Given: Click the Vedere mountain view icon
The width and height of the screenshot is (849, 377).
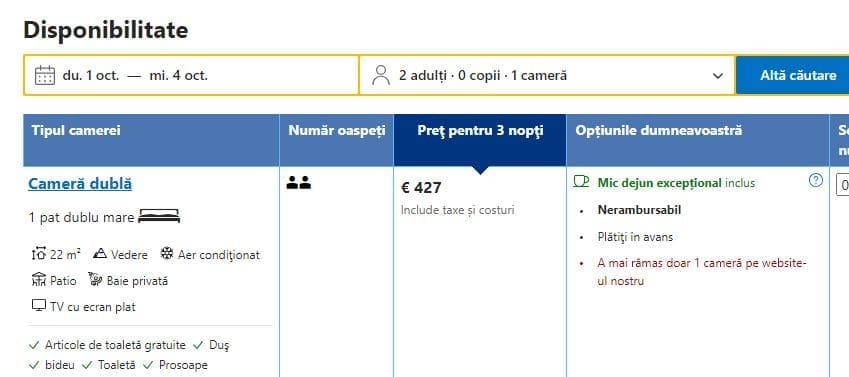Looking at the screenshot, I should pyautogui.click(x=100, y=254).
